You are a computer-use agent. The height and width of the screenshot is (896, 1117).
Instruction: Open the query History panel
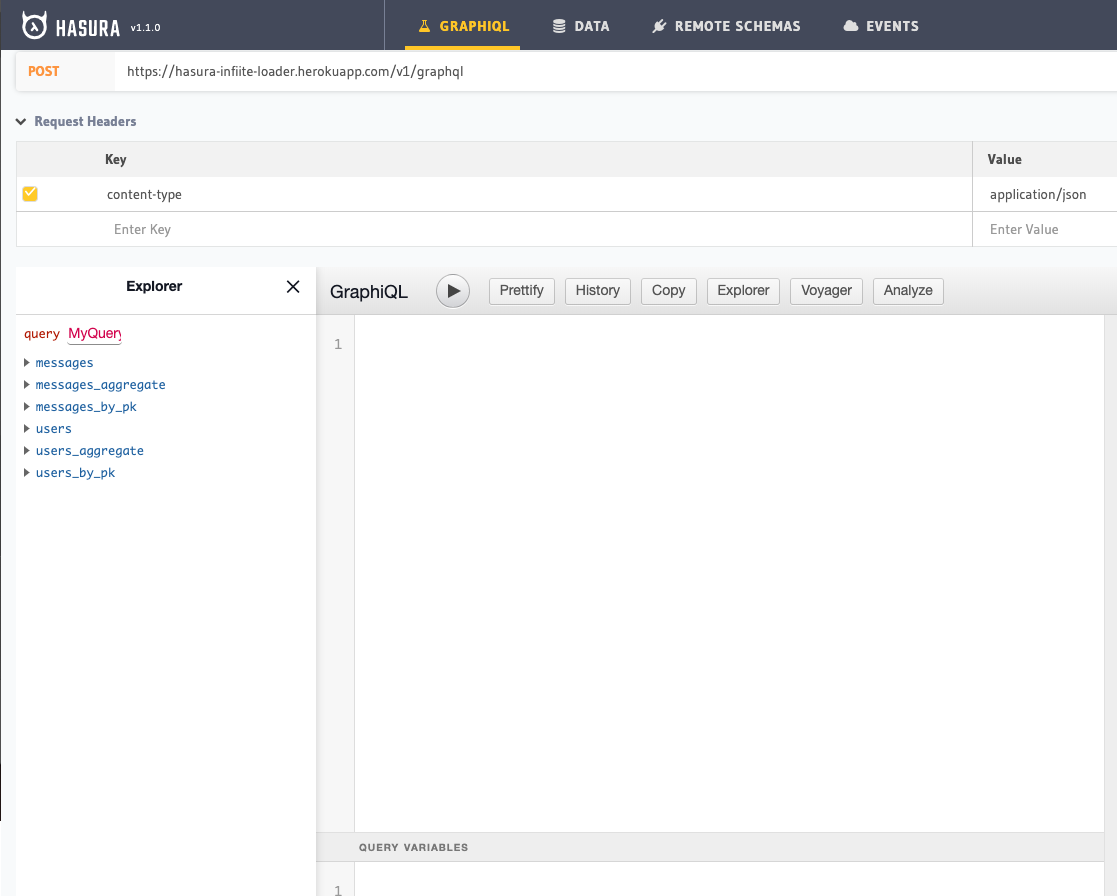coord(598,291)
